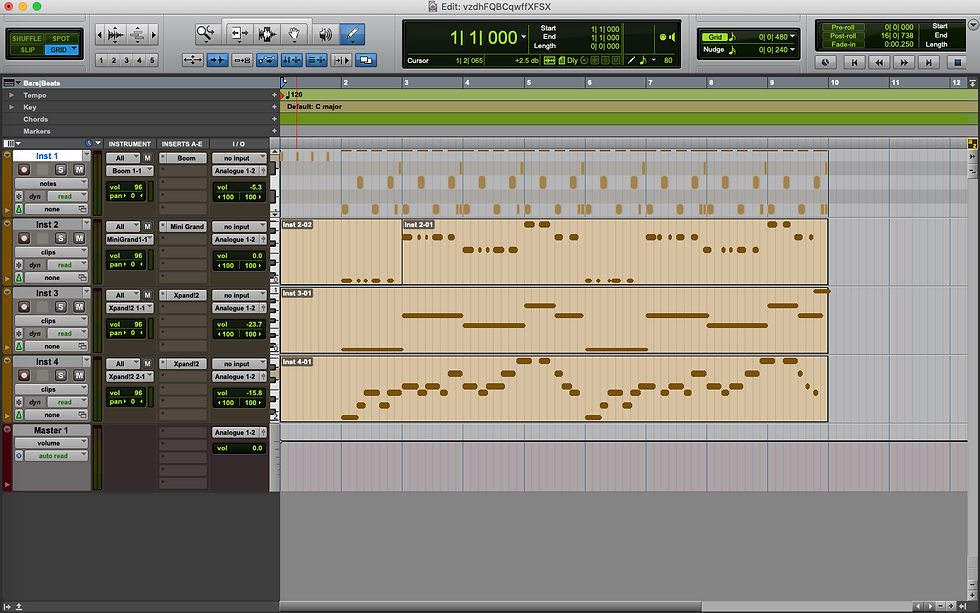The image size is (980, 613).
Task: Click Inst 1 MIDI volume field
Action: (x=126, y=187)
